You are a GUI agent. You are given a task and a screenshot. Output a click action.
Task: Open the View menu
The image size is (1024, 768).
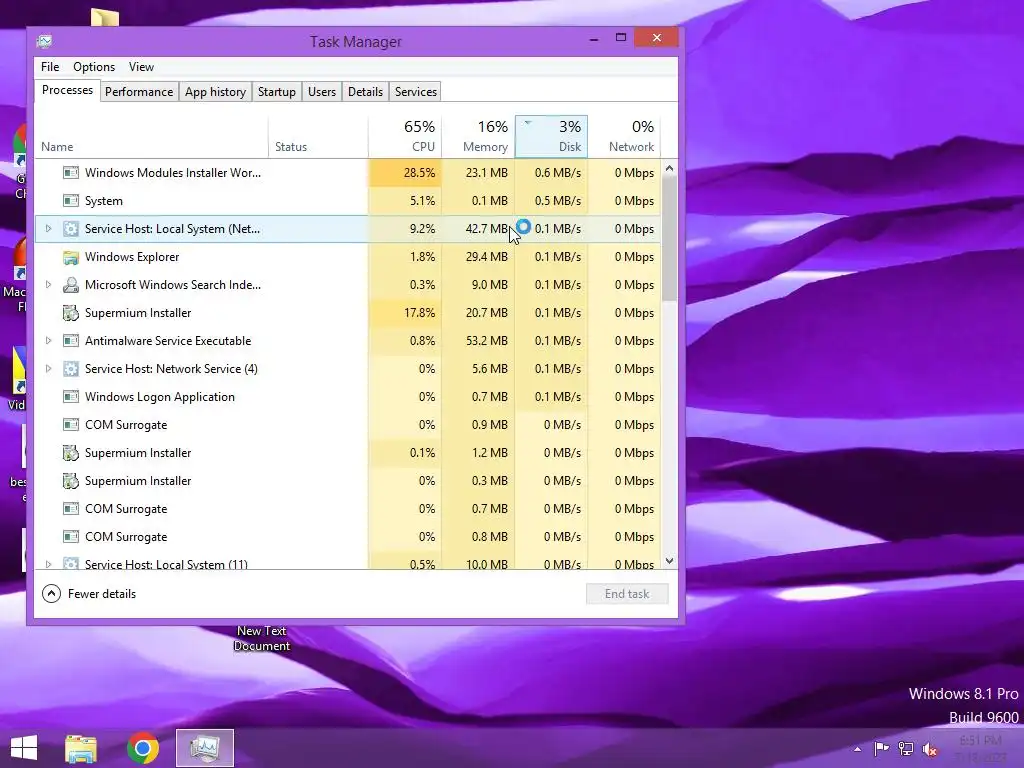(141, 67)
